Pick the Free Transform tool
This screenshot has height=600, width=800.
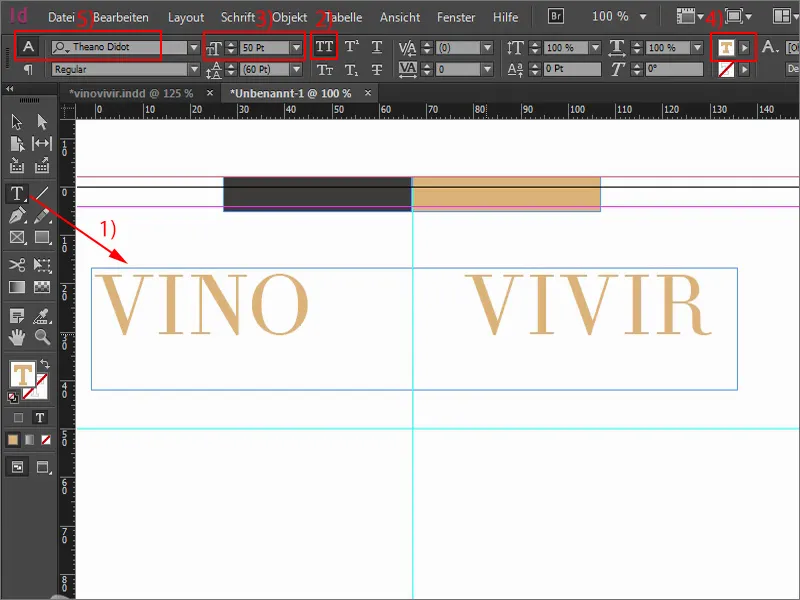[x=42, y=265]
